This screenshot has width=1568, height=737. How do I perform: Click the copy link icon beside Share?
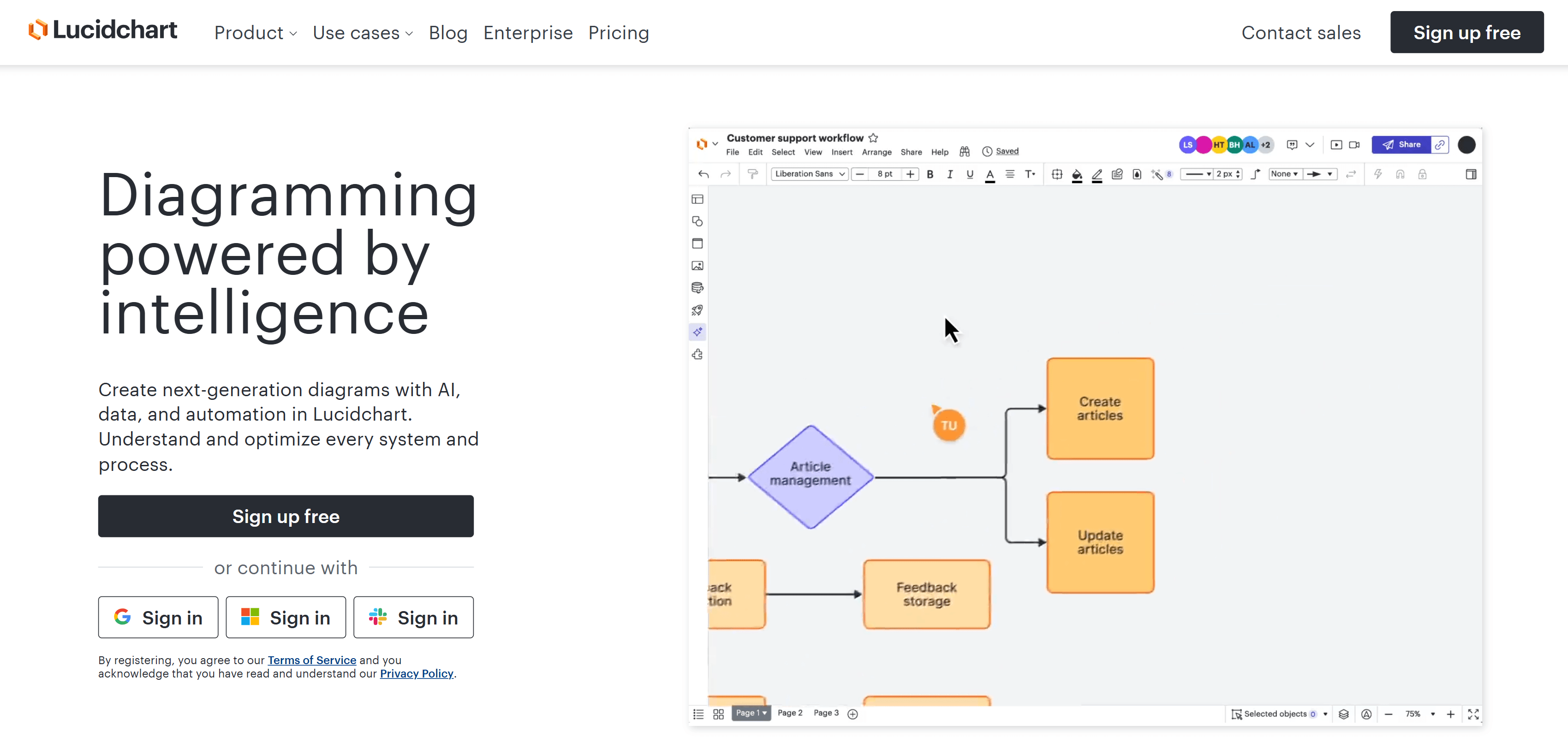pyautogui.click(x=1440, y=145)
